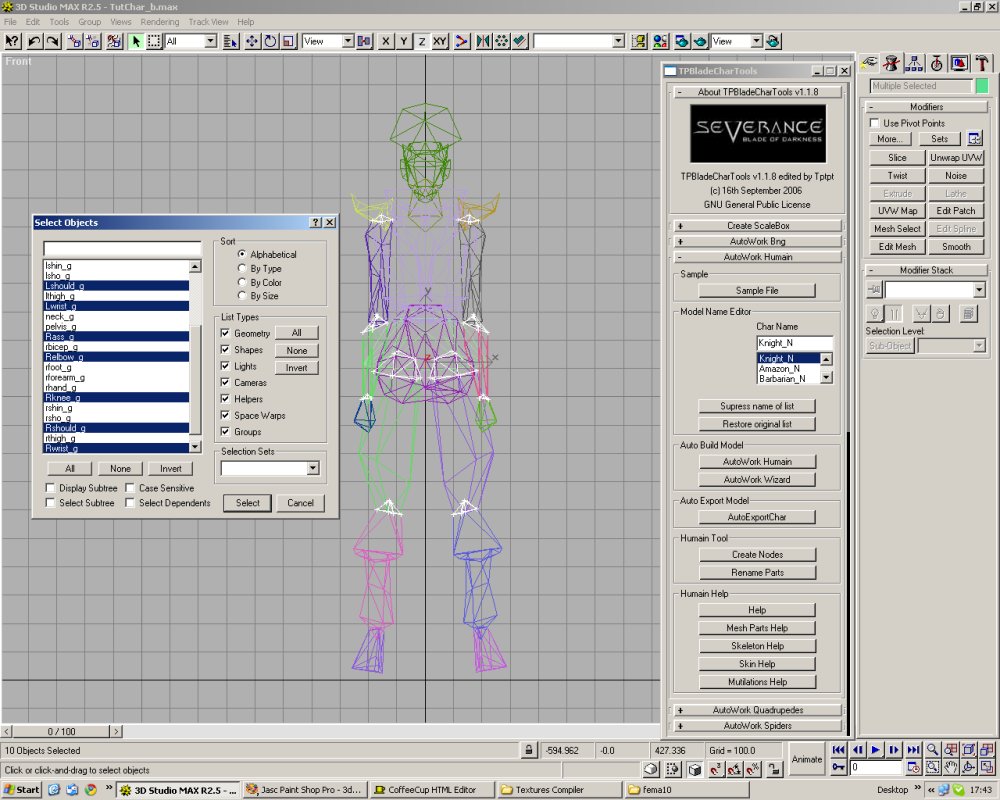Activate the Select Object arrow tool
The width and height of the screenshot is (1000, 800).
pyautogui.click(x=135, y=41)
